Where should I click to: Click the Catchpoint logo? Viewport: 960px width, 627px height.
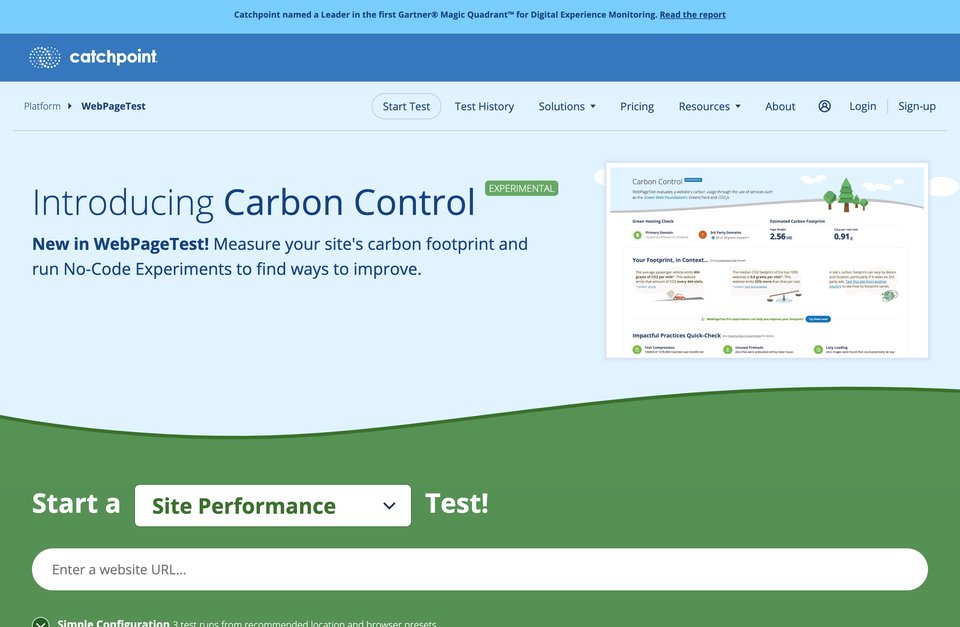point(93,57)
